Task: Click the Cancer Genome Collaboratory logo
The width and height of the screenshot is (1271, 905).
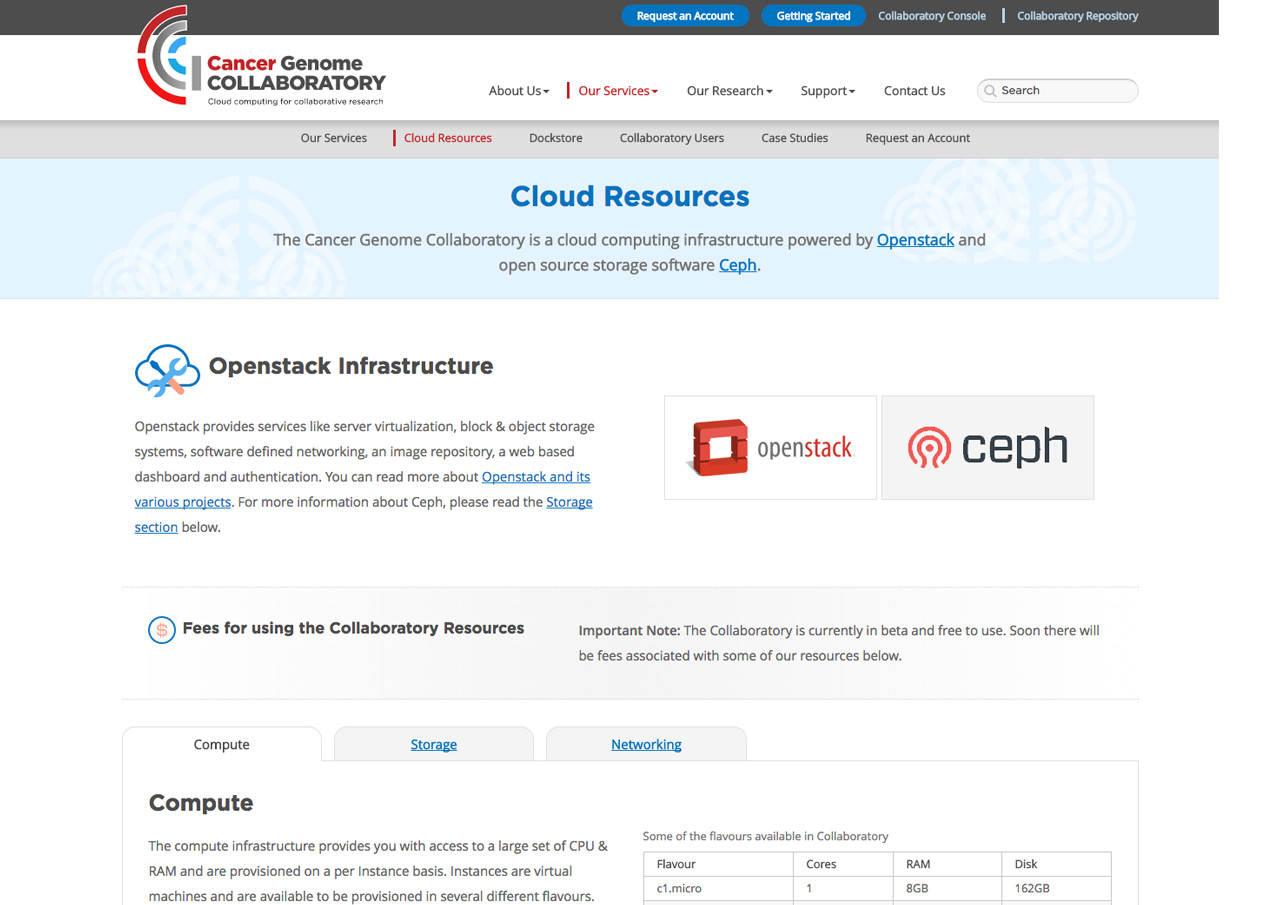Action: point(261,57)
